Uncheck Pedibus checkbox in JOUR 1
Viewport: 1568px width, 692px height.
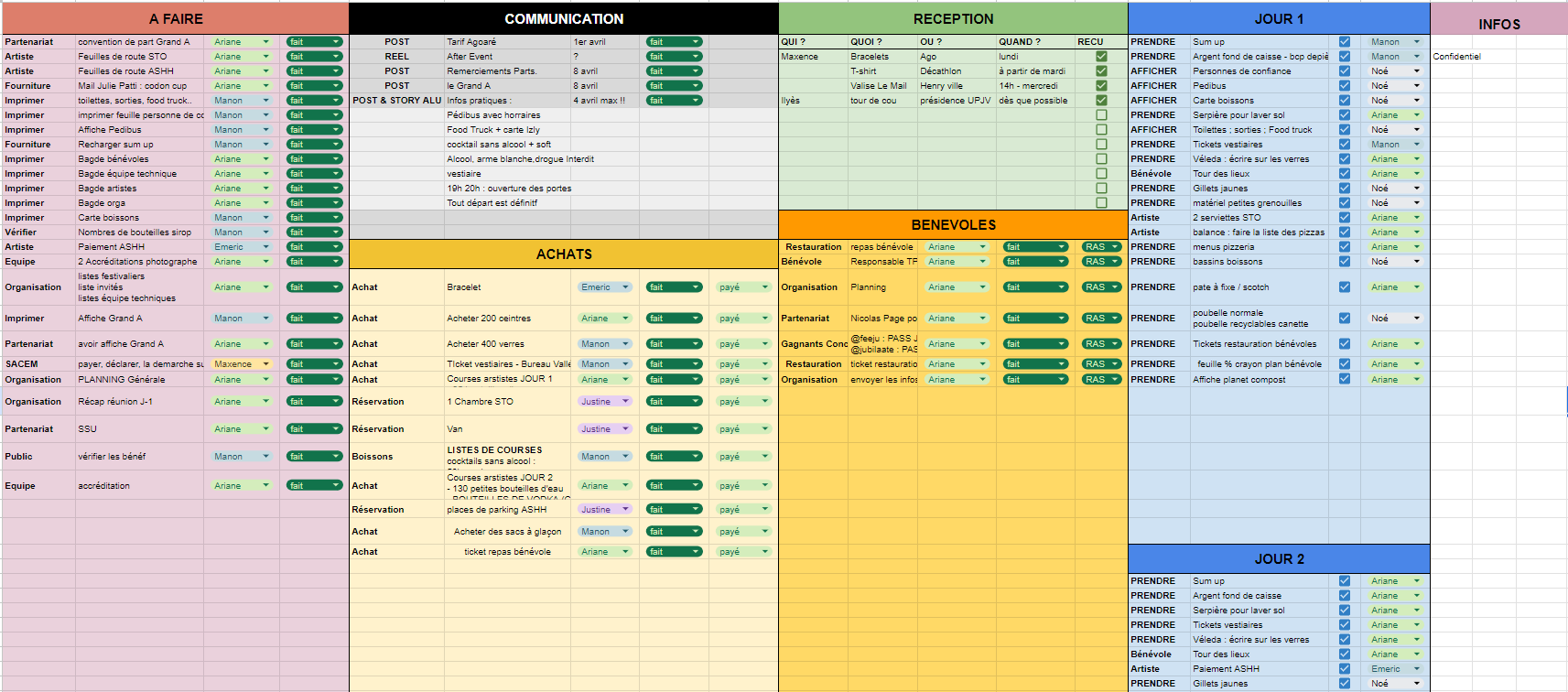tap(1344, 86)
